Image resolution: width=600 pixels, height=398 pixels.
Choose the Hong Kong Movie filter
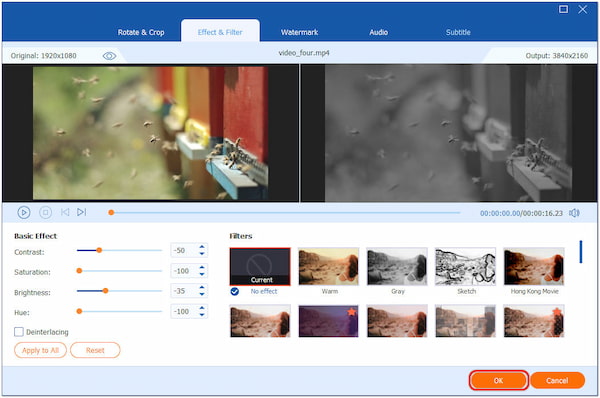pyautogui.click(x=534, y=266)
